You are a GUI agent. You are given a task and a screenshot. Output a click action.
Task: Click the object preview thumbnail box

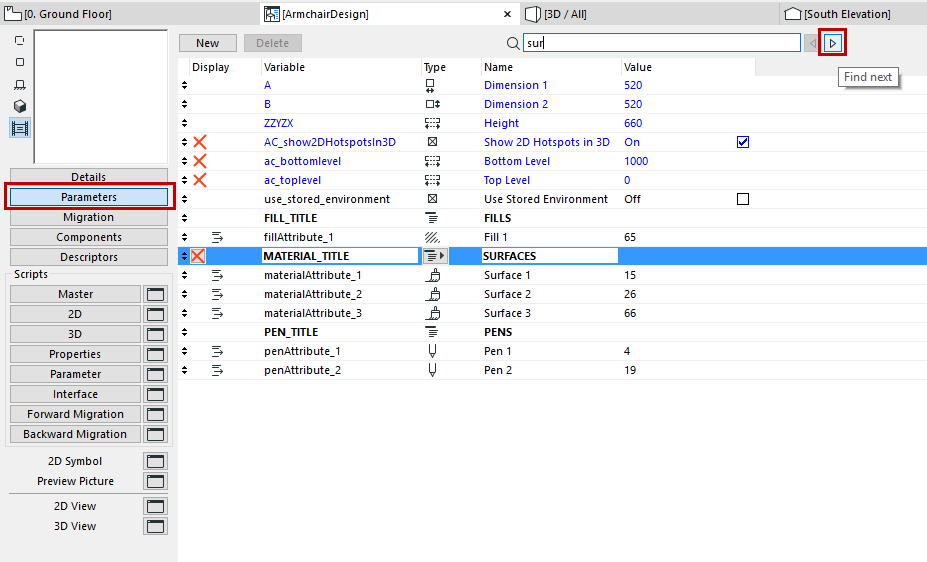click(x=101, y=97)
